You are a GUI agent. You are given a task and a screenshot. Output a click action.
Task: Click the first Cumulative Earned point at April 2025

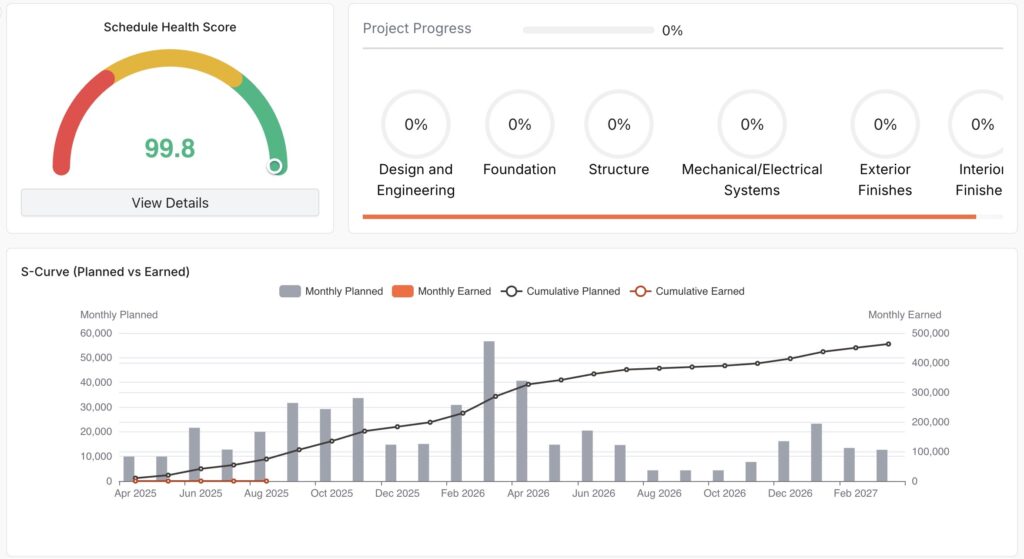136,481
